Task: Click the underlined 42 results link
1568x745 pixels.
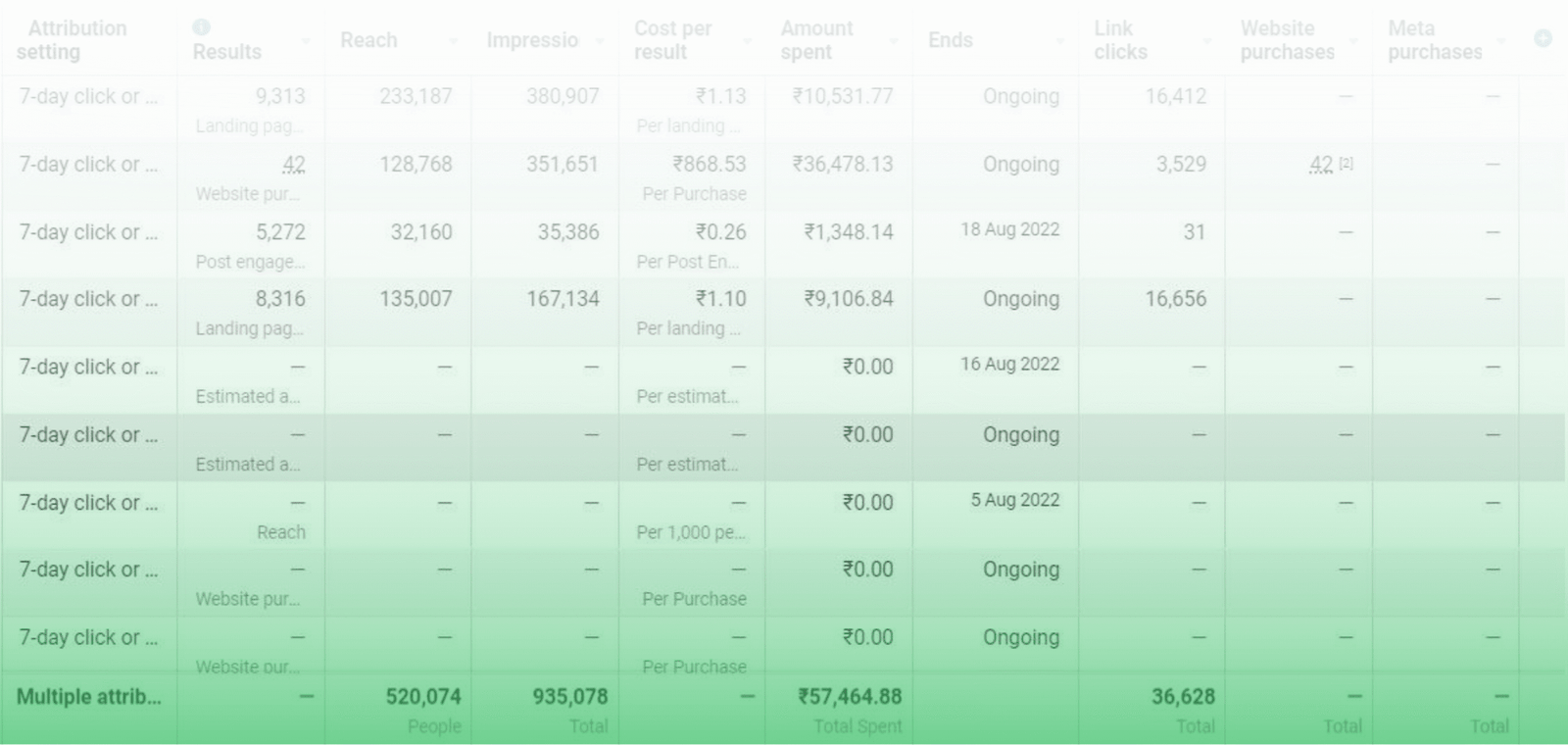Action: click(x=293, y=165)
